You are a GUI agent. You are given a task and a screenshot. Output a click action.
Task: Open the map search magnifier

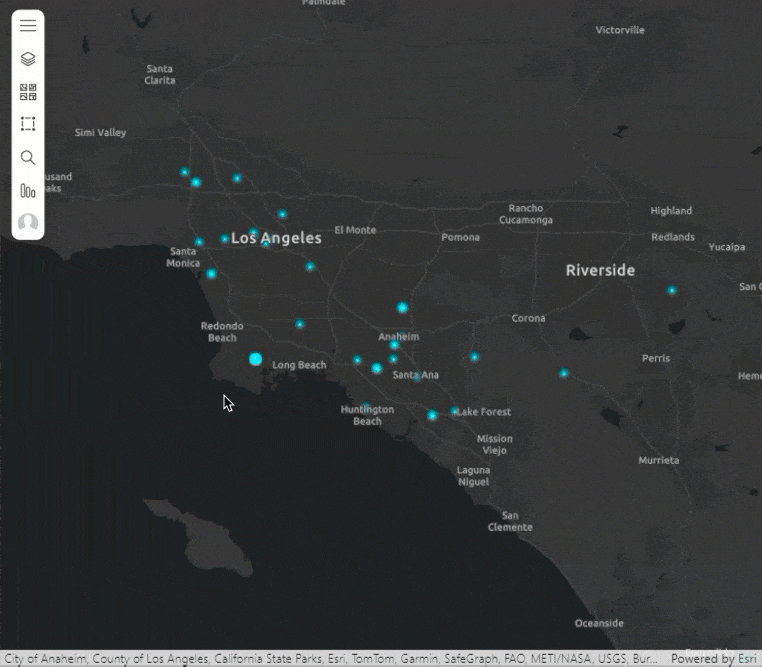point(28,157)
